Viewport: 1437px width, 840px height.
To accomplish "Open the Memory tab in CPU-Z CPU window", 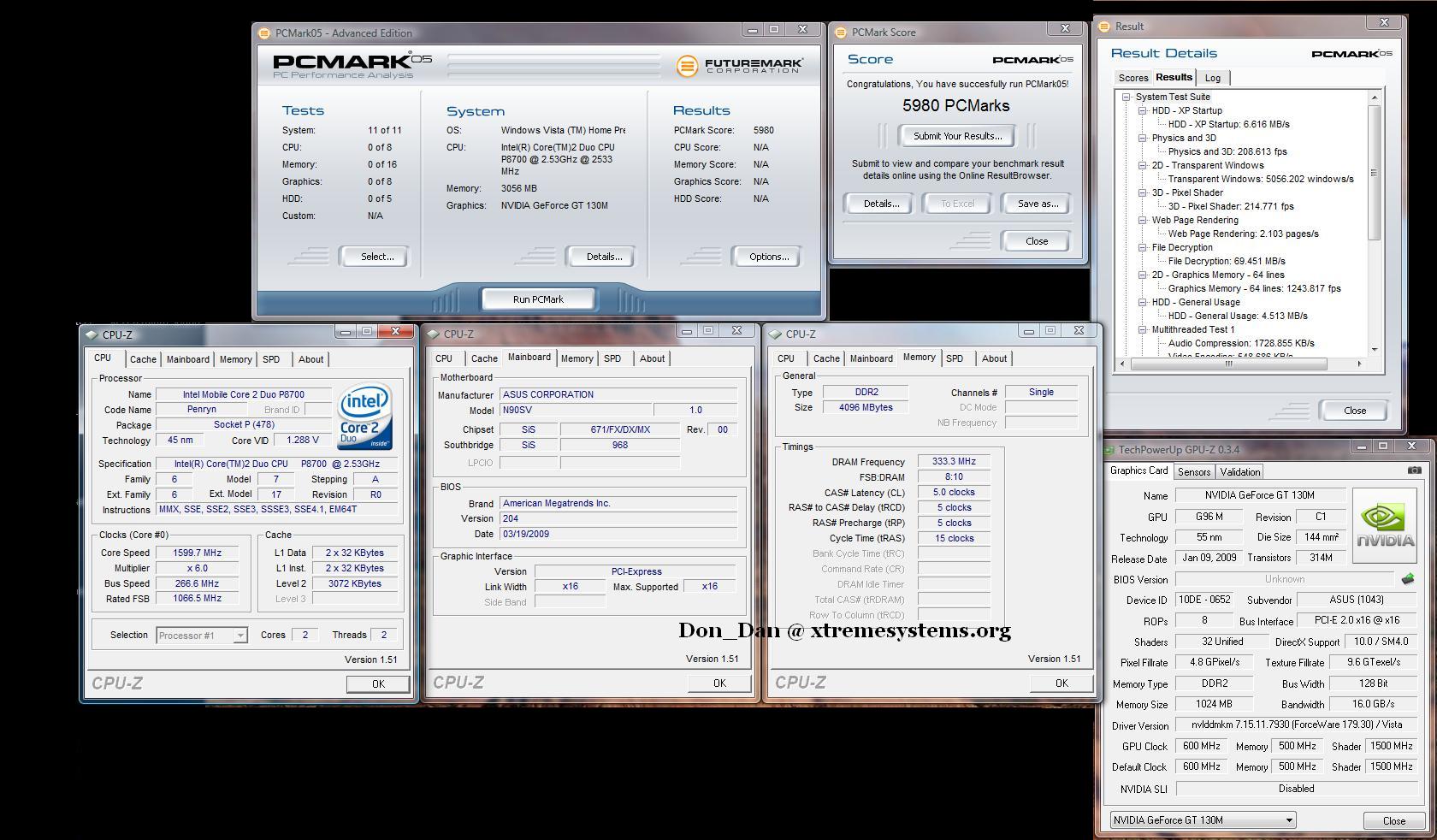I will coord(235,360).
